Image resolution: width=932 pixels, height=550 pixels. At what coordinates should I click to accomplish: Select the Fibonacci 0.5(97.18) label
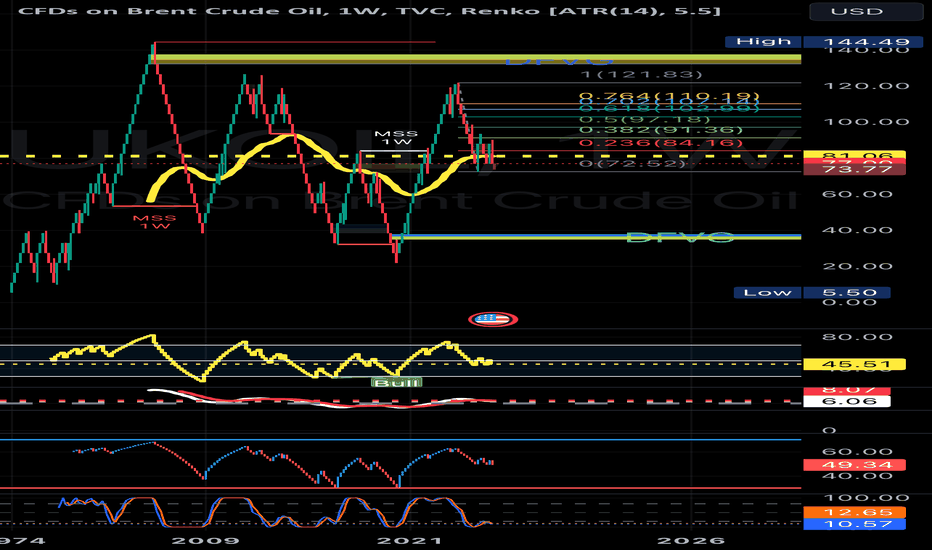point(645,120)
